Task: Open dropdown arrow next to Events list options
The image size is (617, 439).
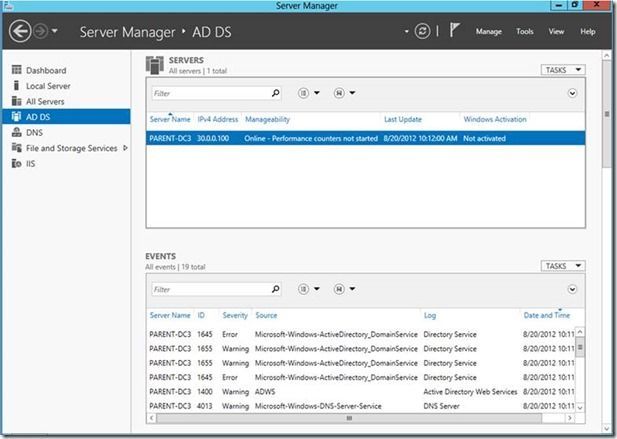Action: click(317, 289)
